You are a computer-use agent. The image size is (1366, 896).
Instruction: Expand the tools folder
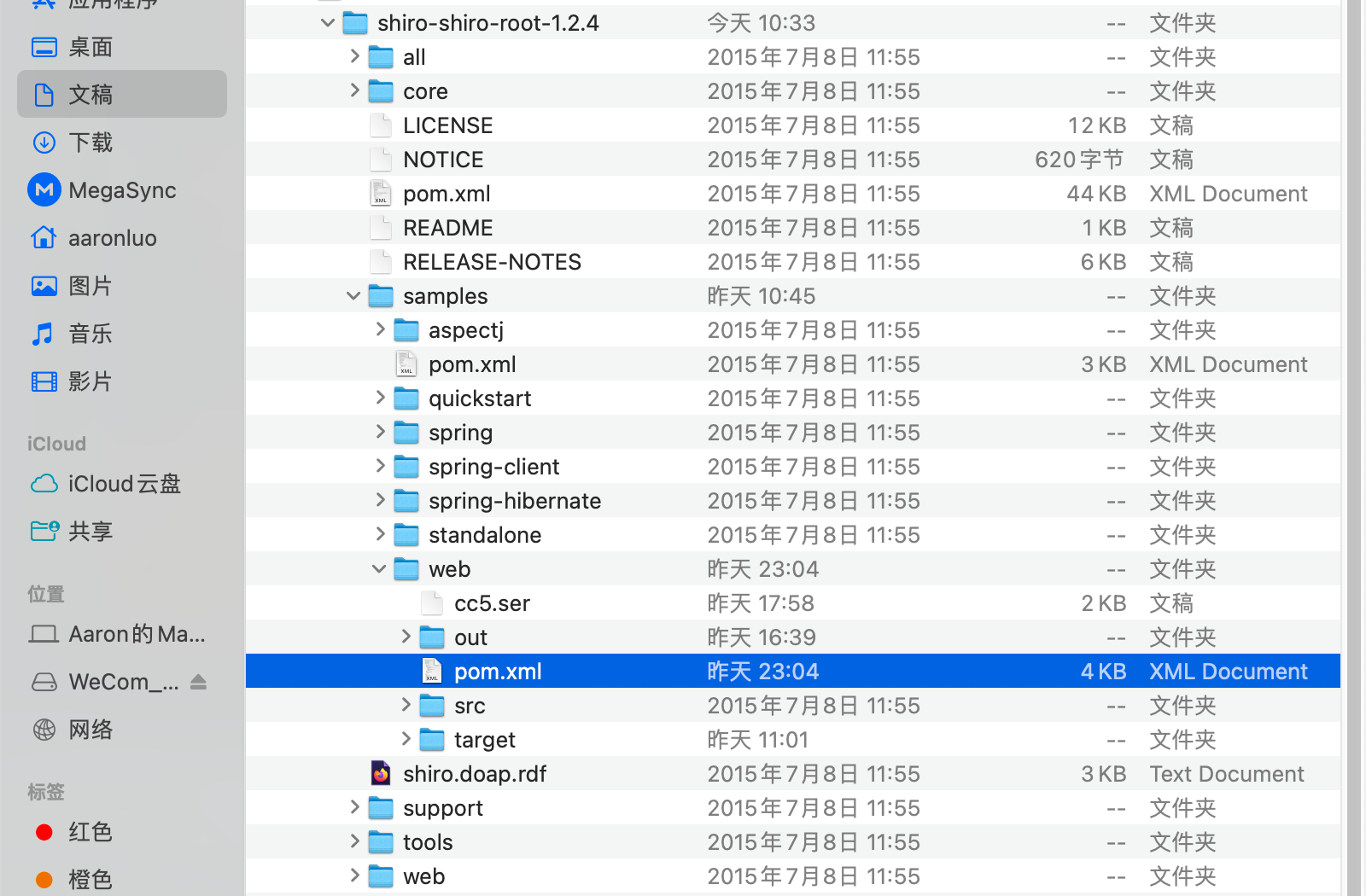354,841
